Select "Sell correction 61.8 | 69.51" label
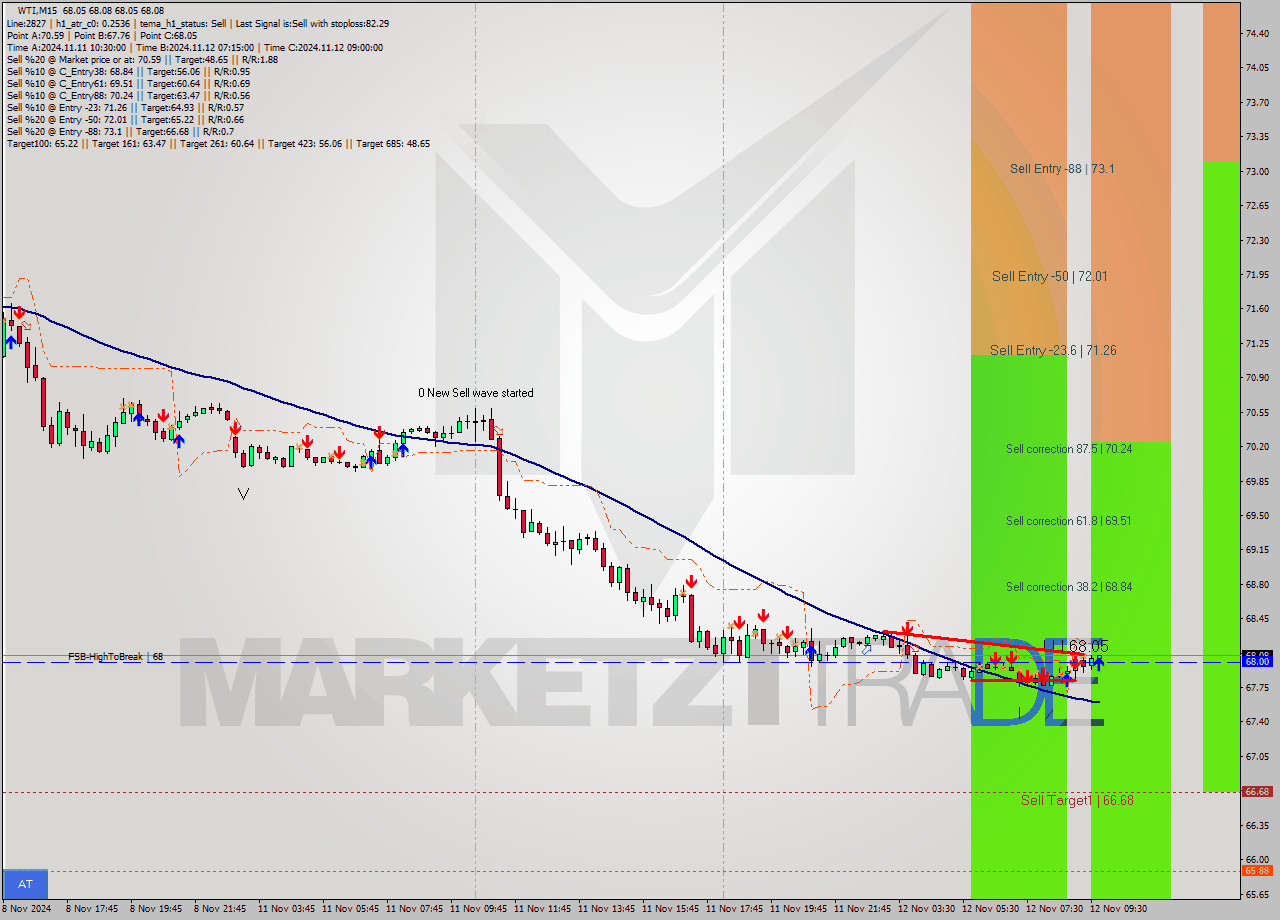 pyautogui.click(x=1069, y=521)
